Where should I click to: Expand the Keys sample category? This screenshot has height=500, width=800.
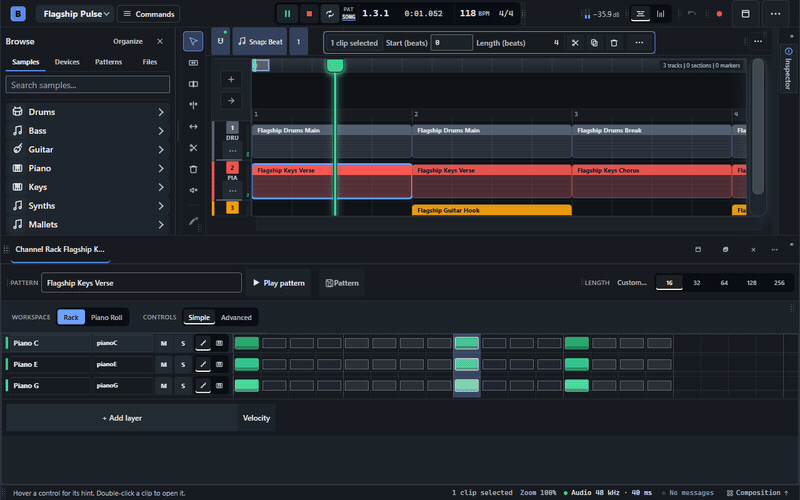[x=88, y=187]
